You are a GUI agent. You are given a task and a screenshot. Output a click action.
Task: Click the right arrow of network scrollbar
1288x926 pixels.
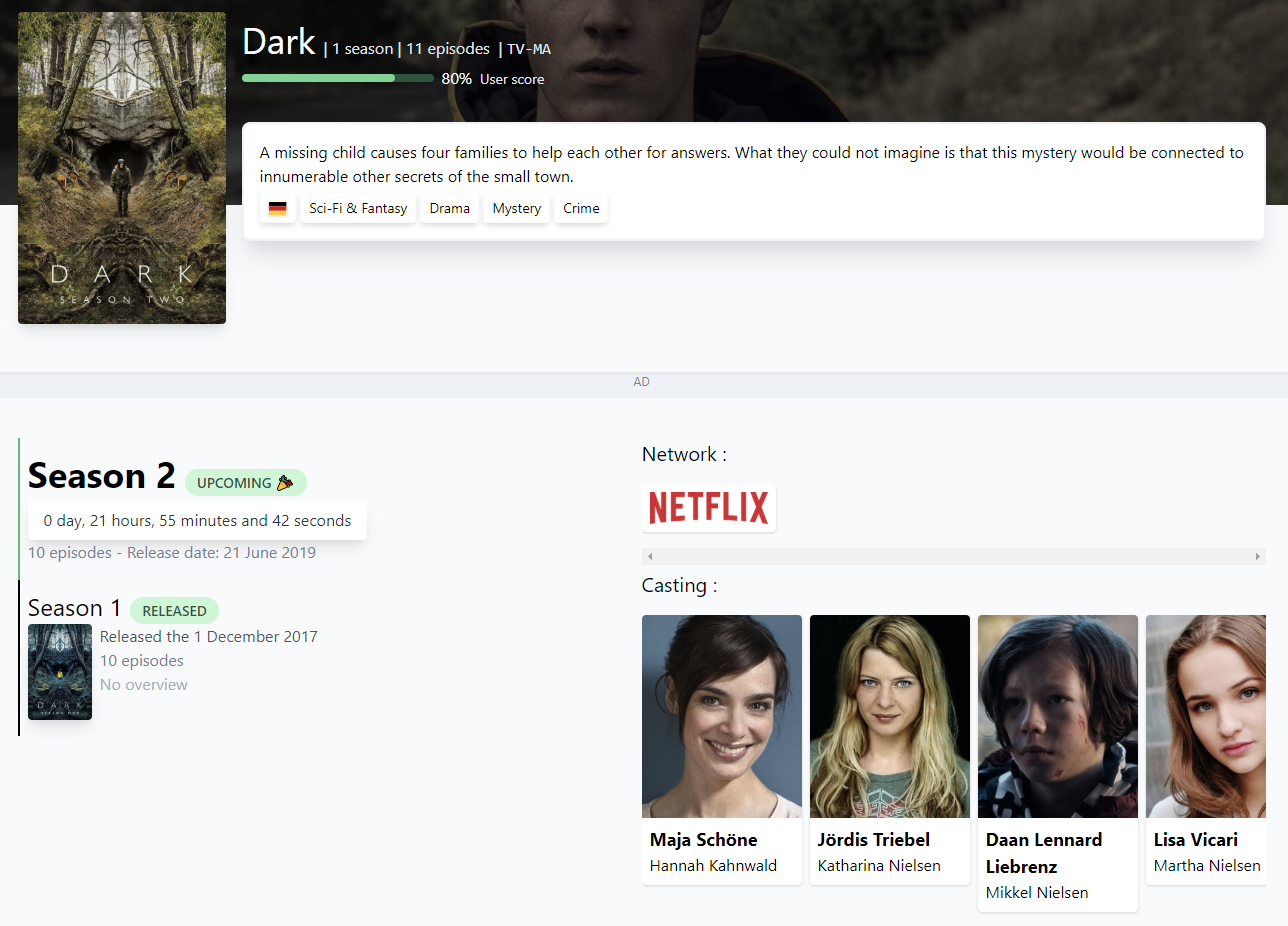pos(1258,556)
